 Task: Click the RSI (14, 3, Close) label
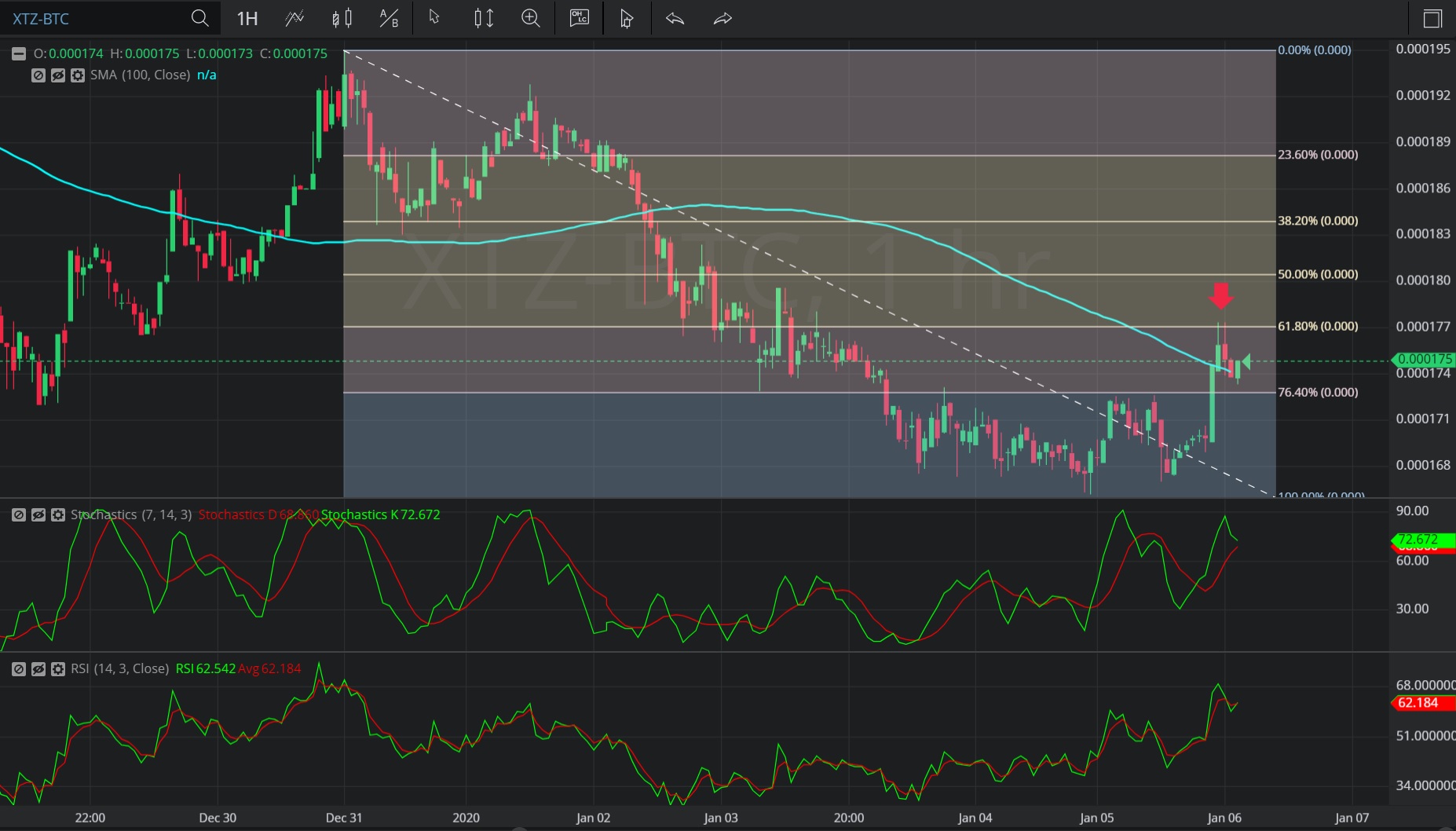pos(119,668)
